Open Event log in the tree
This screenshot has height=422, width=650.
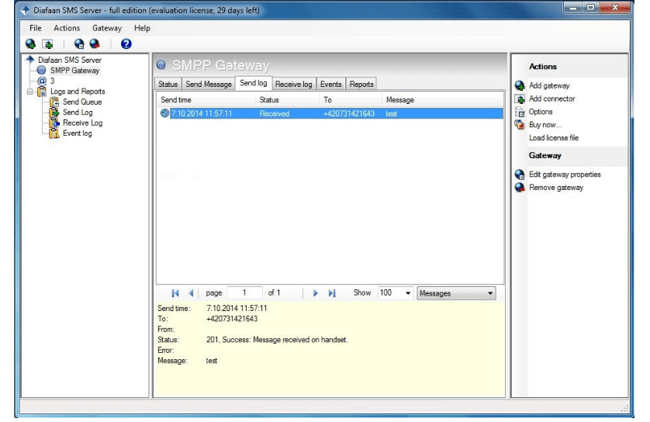point(77,133)
